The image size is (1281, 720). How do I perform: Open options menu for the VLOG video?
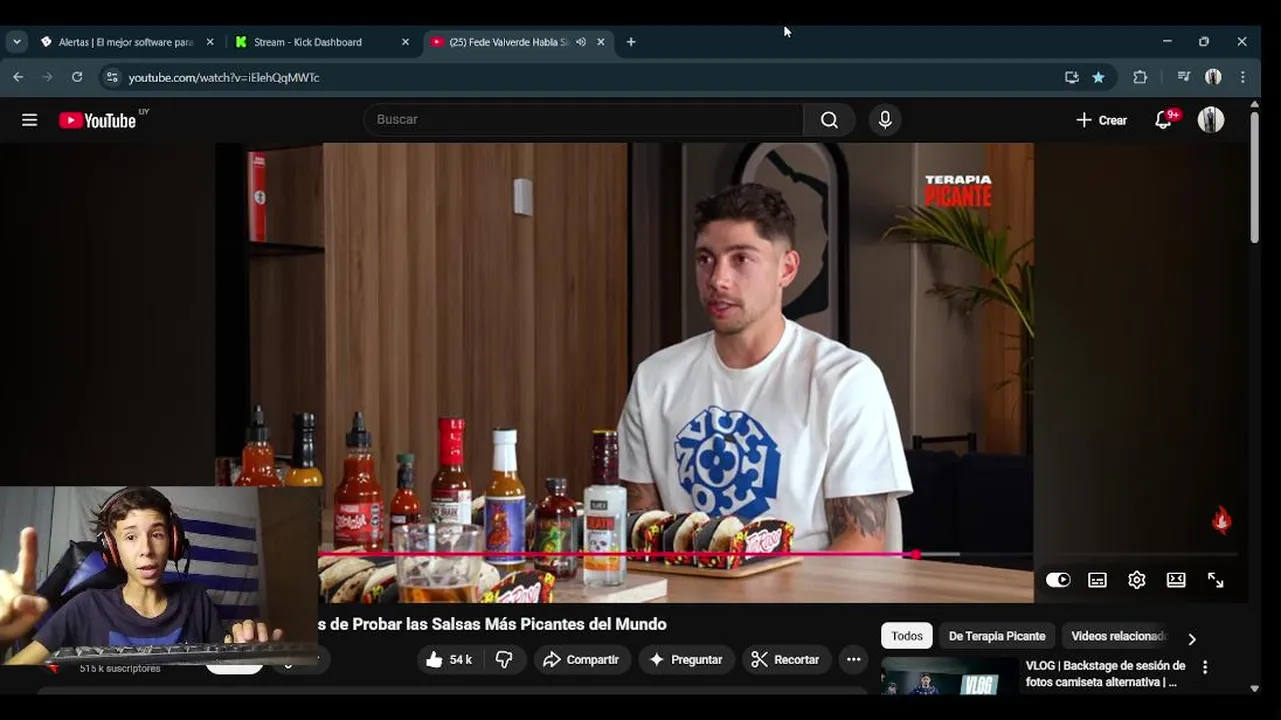point(1205,667)
